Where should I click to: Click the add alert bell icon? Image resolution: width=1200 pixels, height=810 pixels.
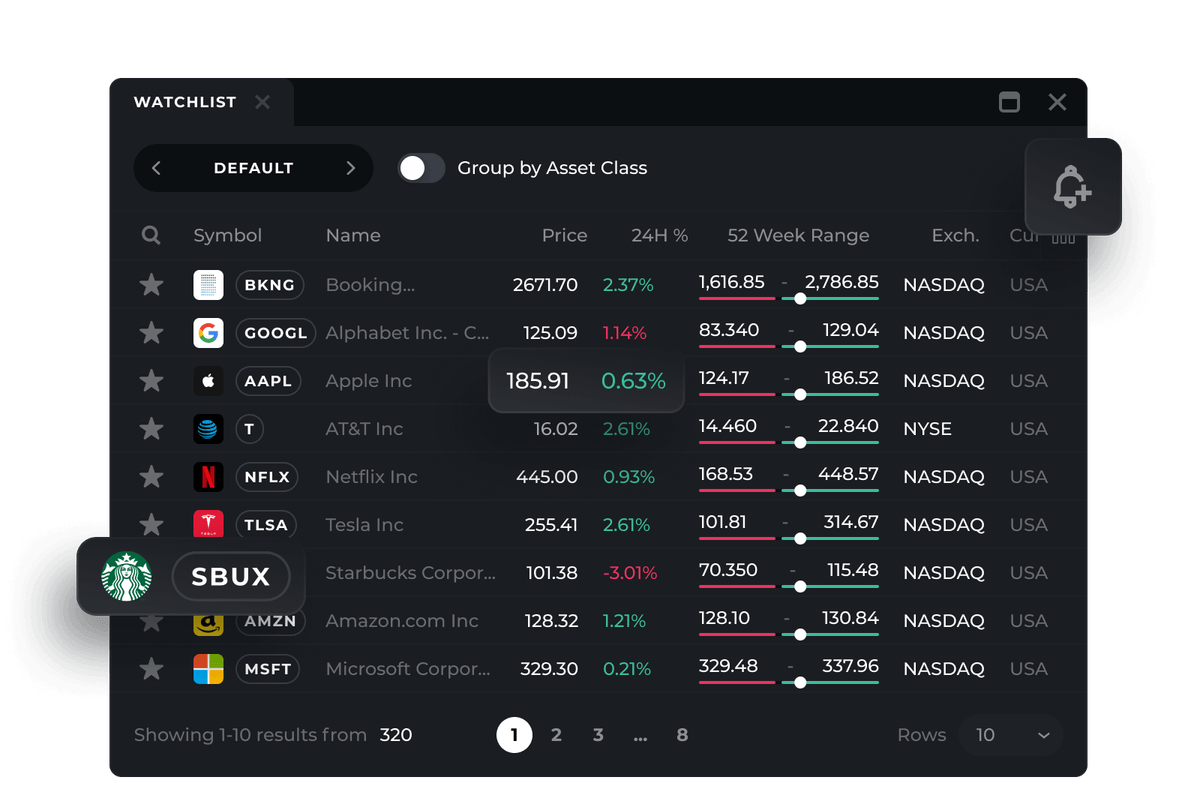pyautogui.click(x=1073, y=187)
